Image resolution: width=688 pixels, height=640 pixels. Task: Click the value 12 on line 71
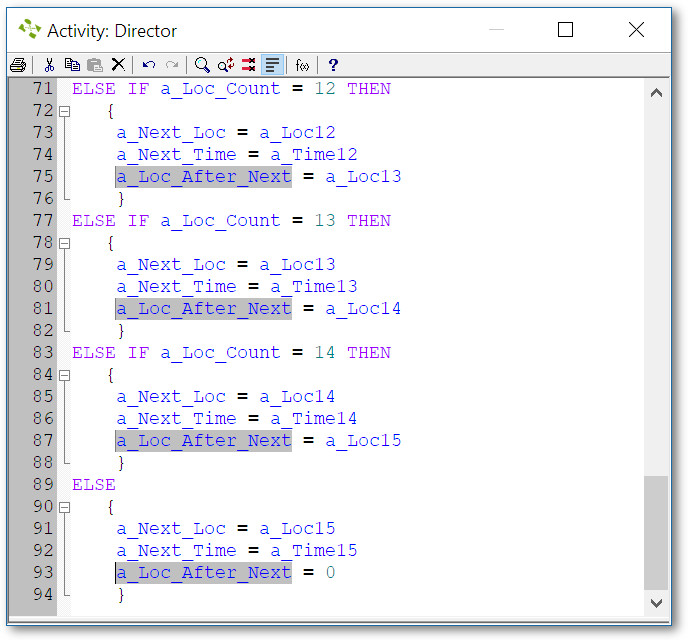(x=325, y=89)
